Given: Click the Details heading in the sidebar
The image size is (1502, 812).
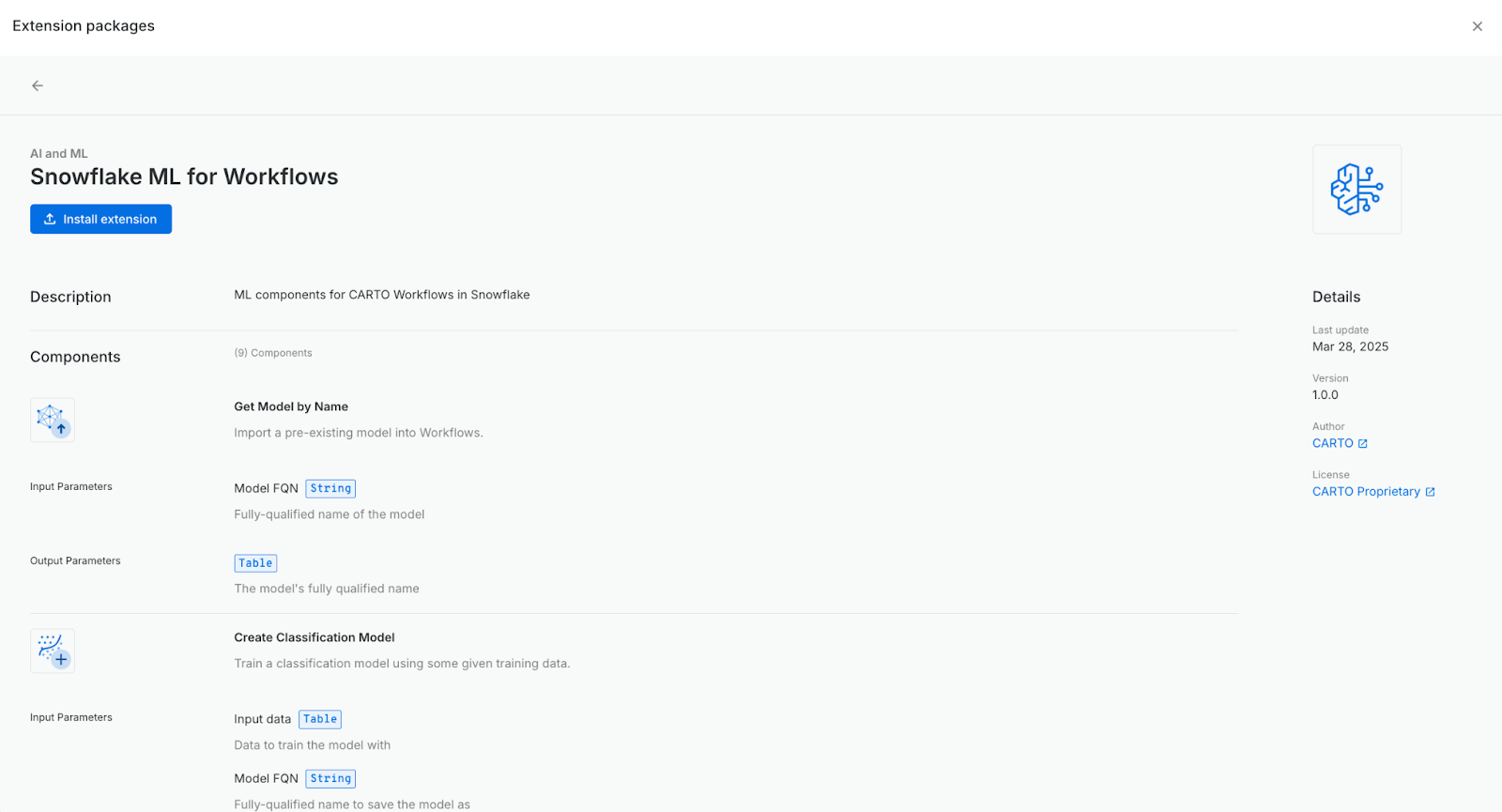Looking at the screenshot, I should pyautogui.click(x=1336, y=297).
